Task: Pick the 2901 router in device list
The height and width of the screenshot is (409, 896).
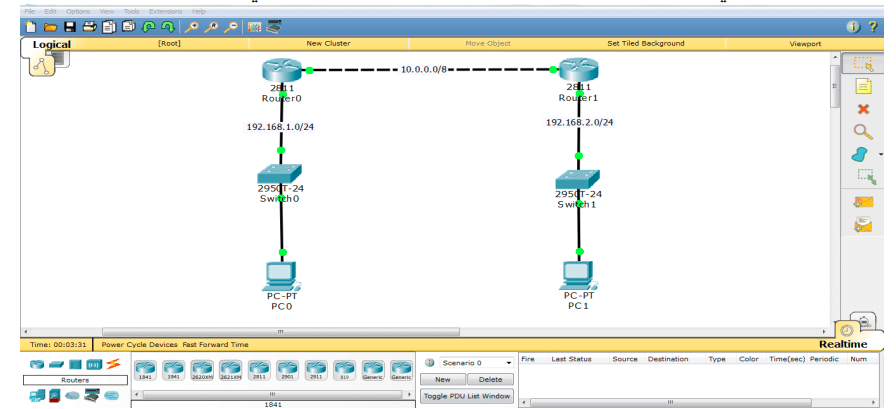Action: [287, 371]
